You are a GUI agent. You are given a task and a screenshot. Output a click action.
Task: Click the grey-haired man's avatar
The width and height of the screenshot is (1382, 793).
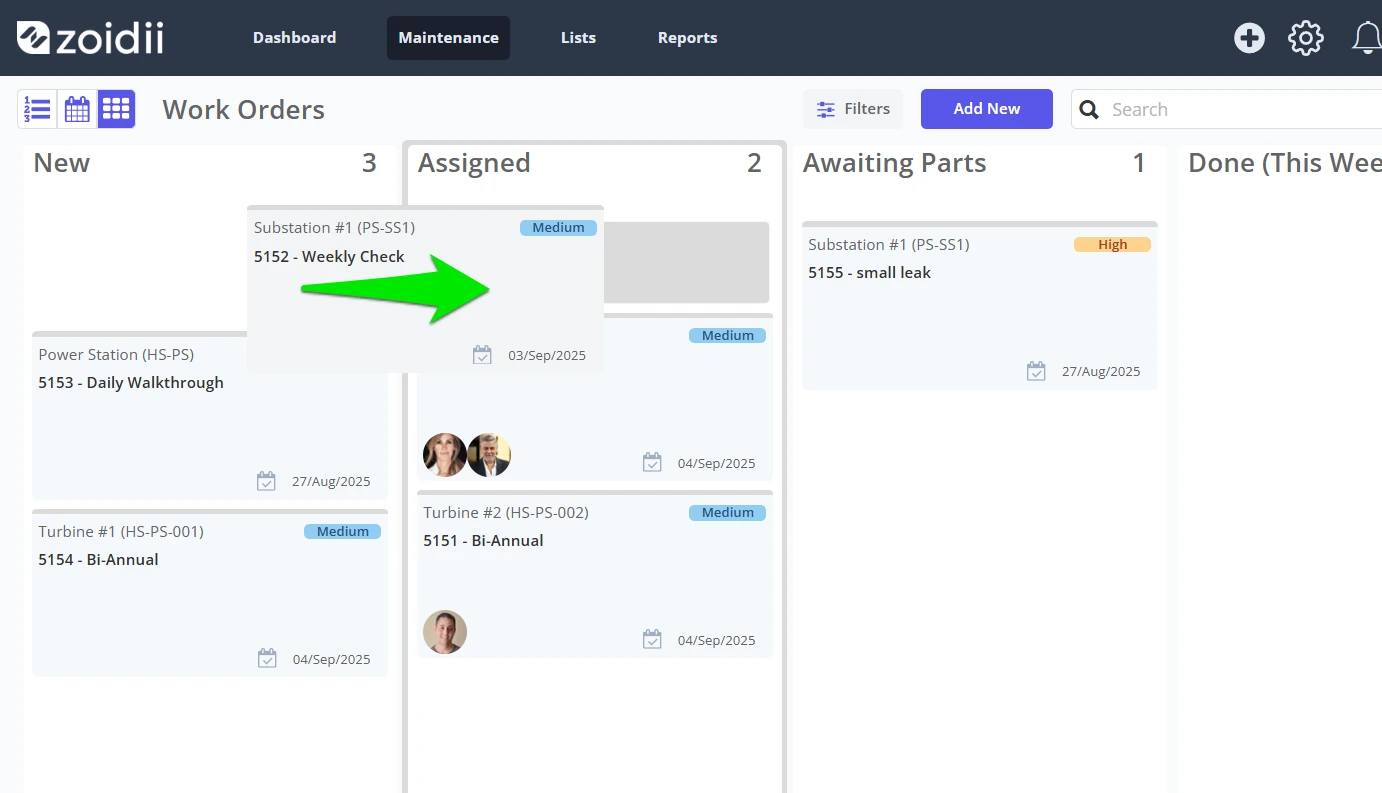pyautogui.click(x=489, y=455)
